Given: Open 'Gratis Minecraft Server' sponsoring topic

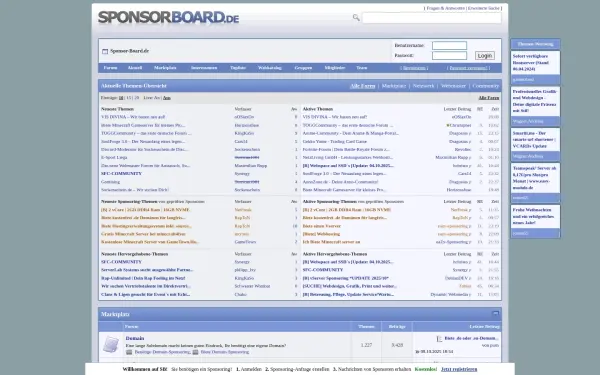Looking at the screenshot, I should pyautogui.click(x=143, y=234).
